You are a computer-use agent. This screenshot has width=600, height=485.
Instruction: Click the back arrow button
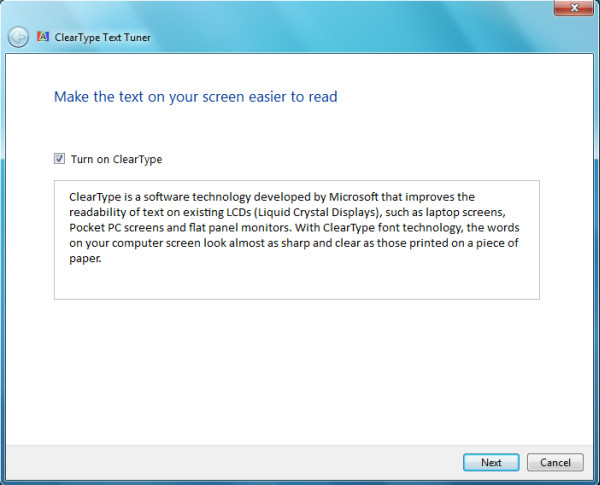point(18,37)
